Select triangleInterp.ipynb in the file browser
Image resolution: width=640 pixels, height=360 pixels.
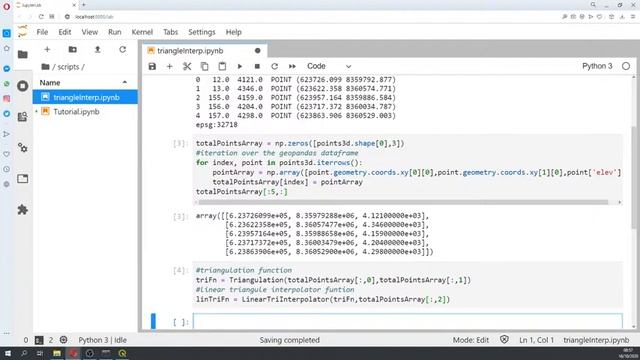[x=85, y=97]
